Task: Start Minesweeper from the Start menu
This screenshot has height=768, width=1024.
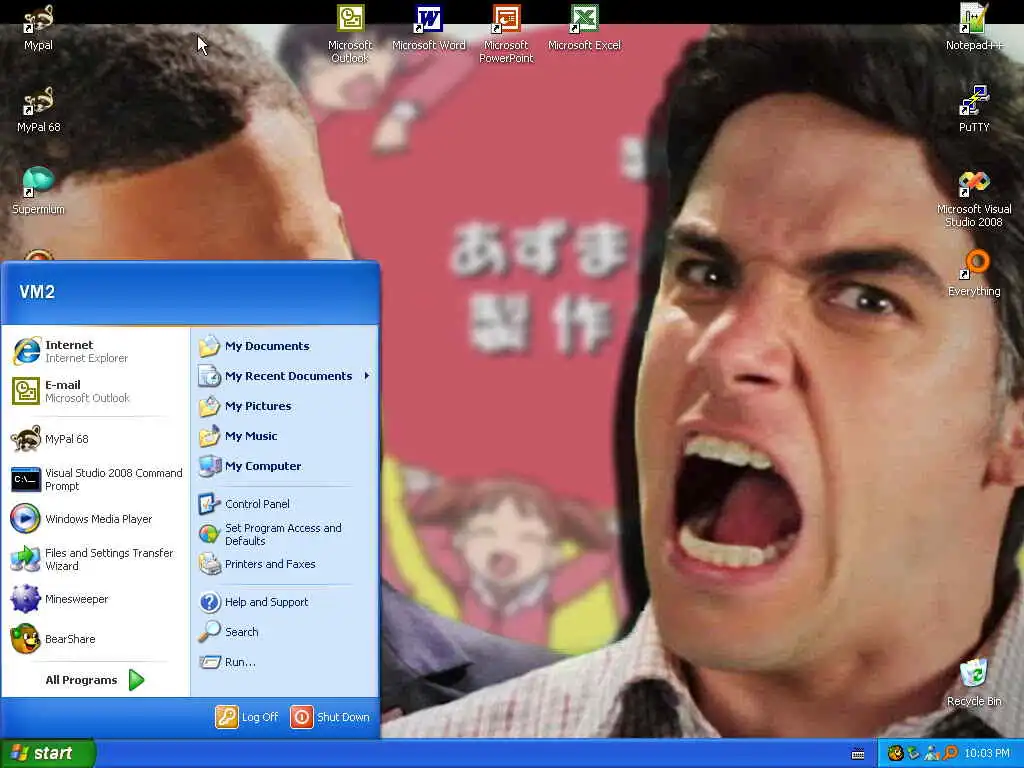Action: [x=96, y=599]
